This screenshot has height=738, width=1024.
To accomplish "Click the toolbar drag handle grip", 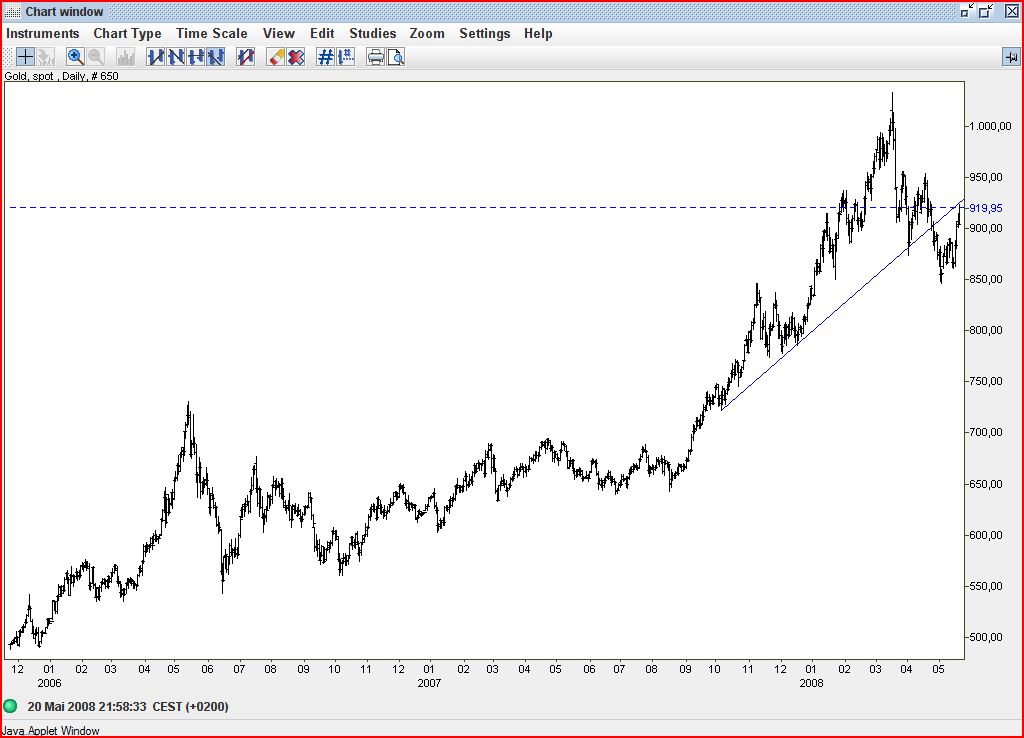I will (7, 57).
